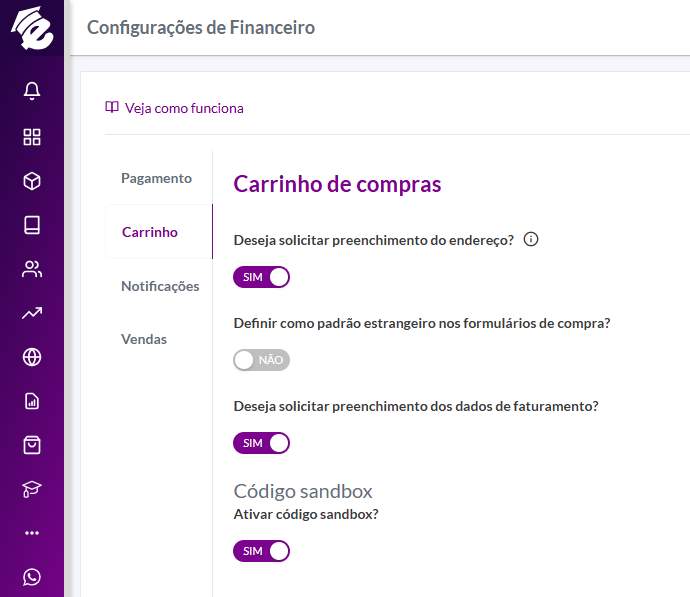
Task: Open the Vendas tab
Action: point(144,339)
